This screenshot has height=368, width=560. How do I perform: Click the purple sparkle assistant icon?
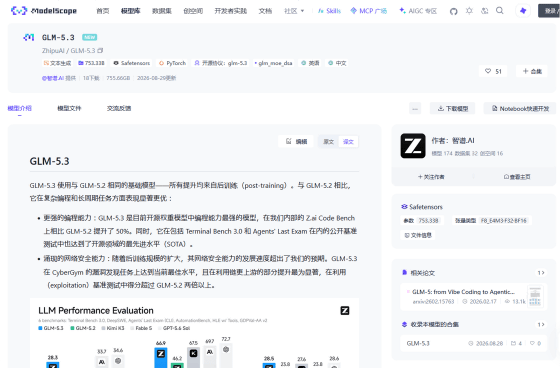point(523,11)
